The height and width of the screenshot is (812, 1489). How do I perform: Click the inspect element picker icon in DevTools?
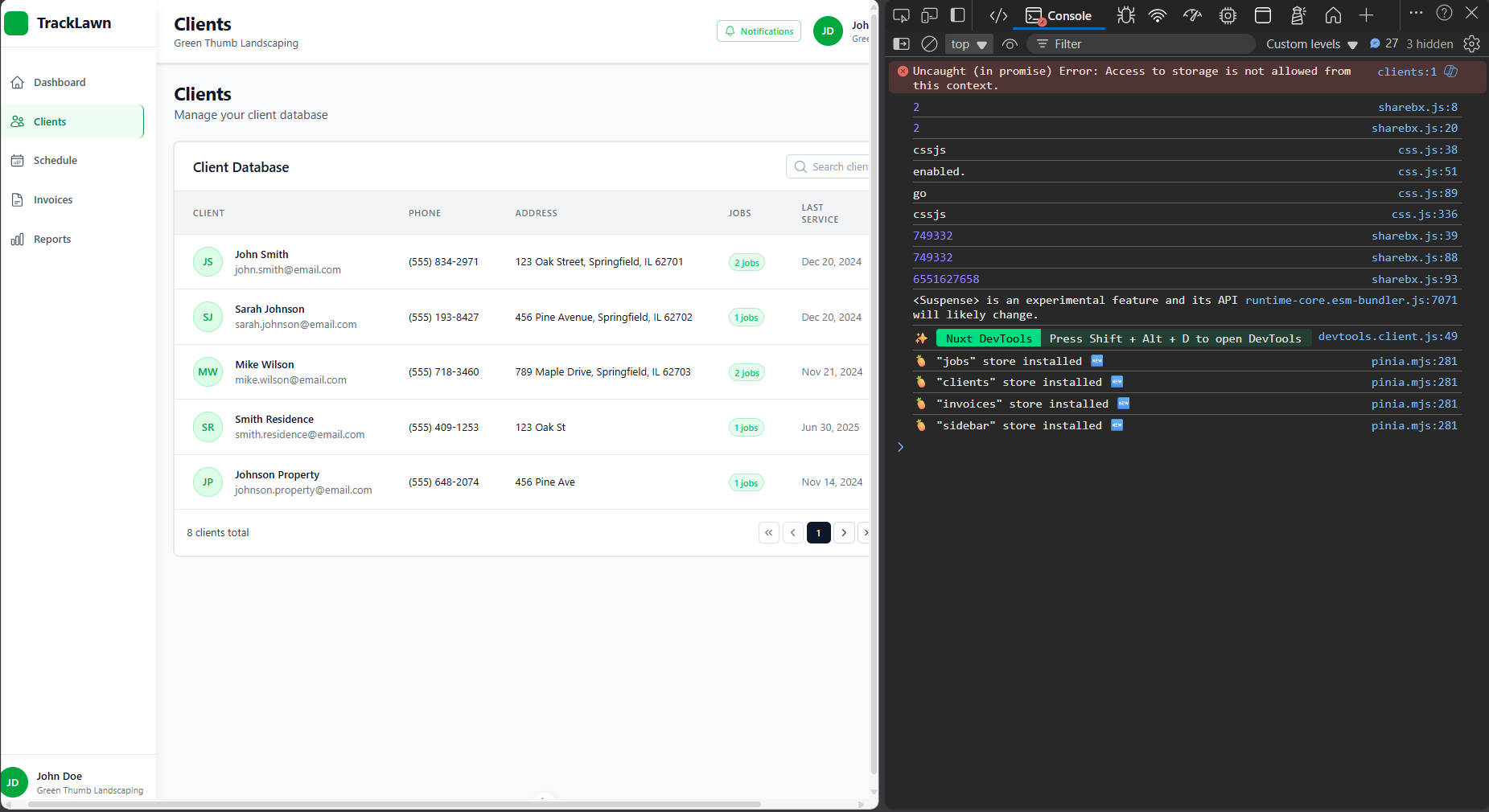pos(901,15)
